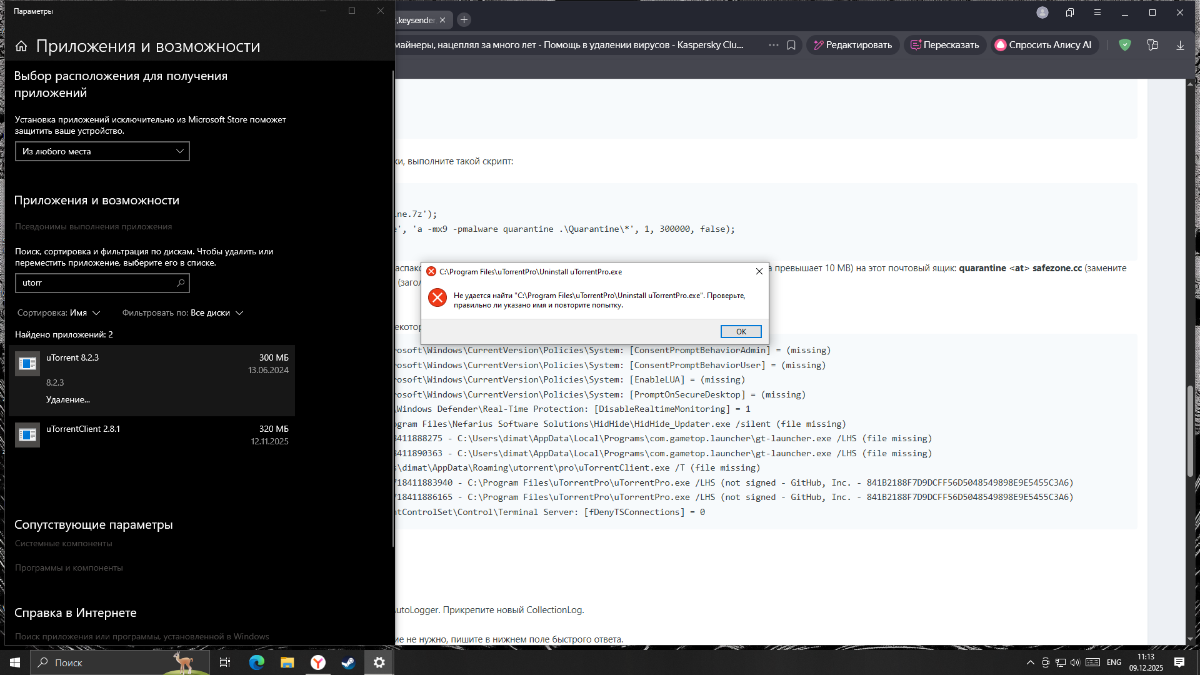The width and height of the screenshot is (1200, 675).
Task: Click the taskbar search box 'Поиск'
Action: tap(119, 662)
